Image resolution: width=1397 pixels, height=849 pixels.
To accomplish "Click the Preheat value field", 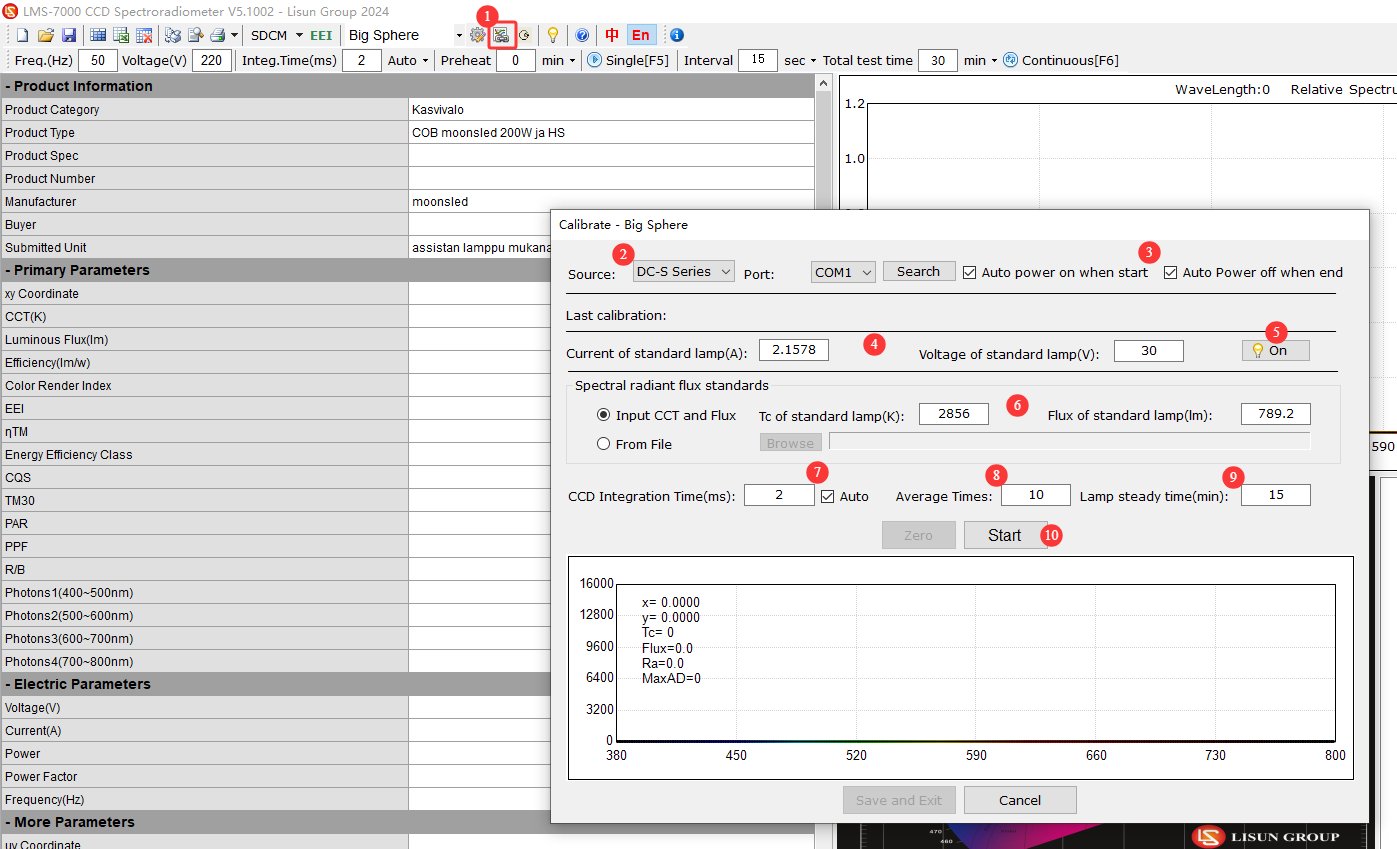I will click(x=516, y=60).
